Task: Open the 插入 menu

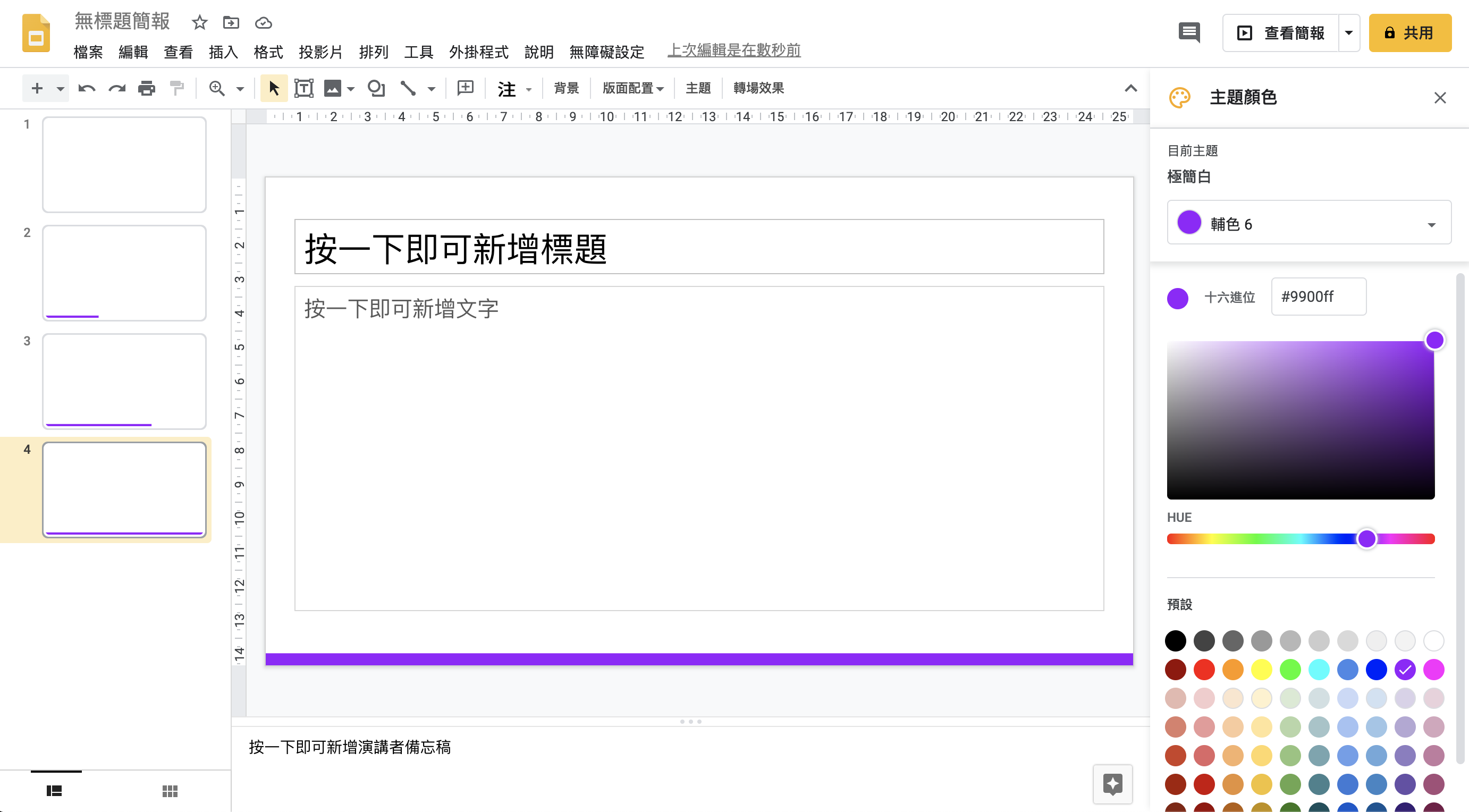Action: 223,53
